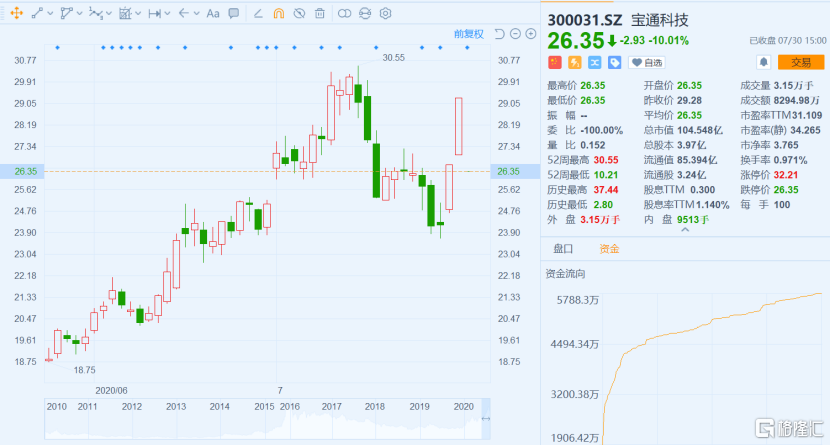This screenshot has width=830, height=445.
Task: Click the 18.75 low price label on chart
Action: point(84,370)
